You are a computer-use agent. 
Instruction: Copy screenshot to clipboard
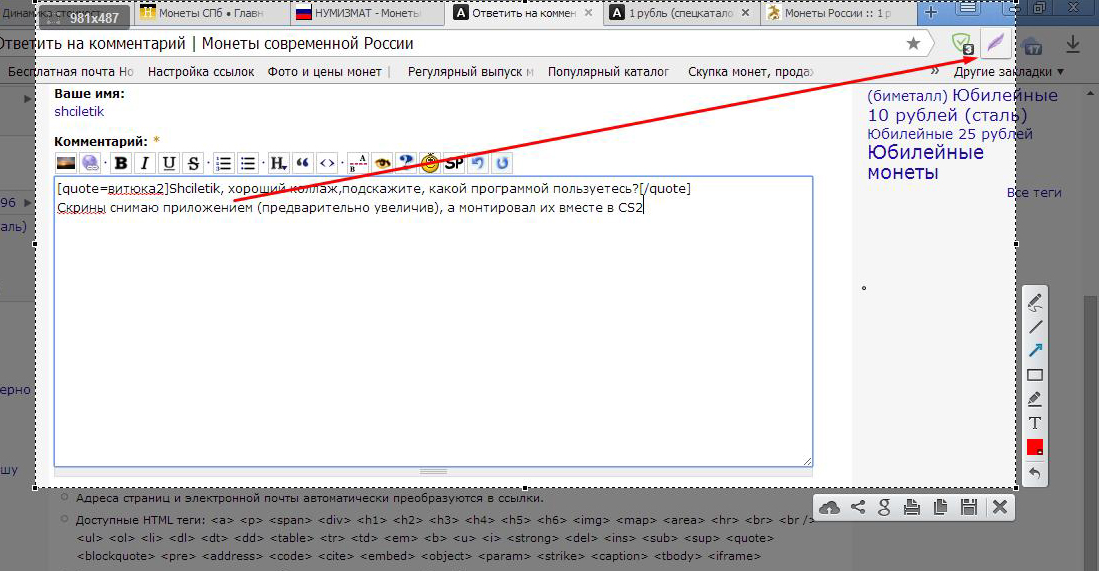tap(941, 507)
